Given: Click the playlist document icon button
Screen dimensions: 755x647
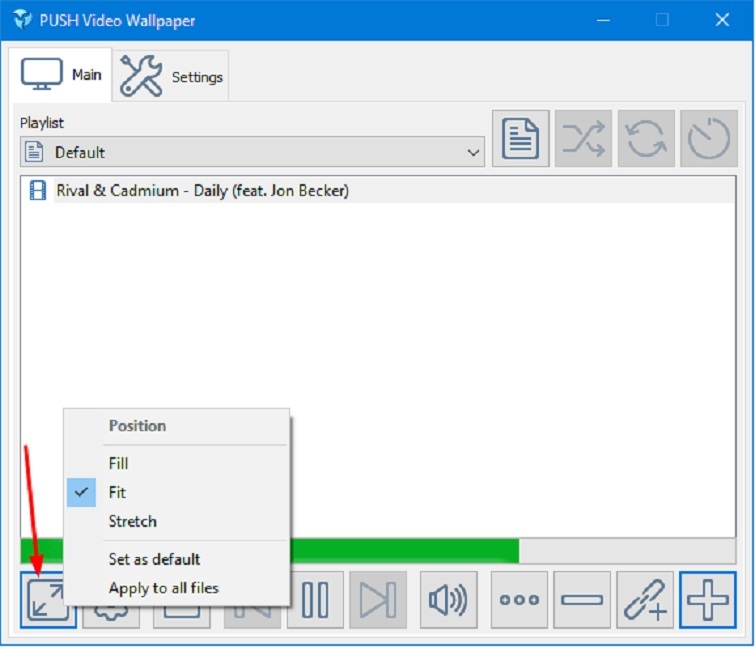Looking at the screenshot, I should click(x=520, y=139).
